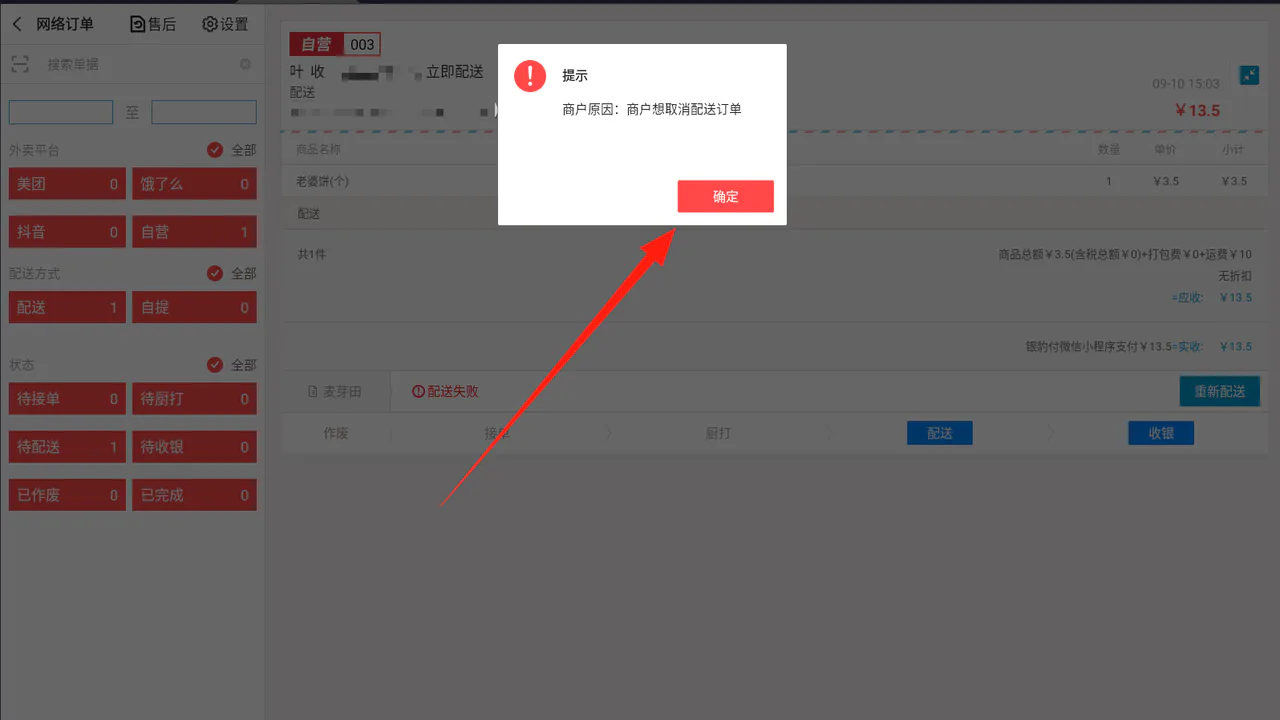
Task: Click the blue 配送 step button
Action: pyautogui.click(x=939, y=433)
